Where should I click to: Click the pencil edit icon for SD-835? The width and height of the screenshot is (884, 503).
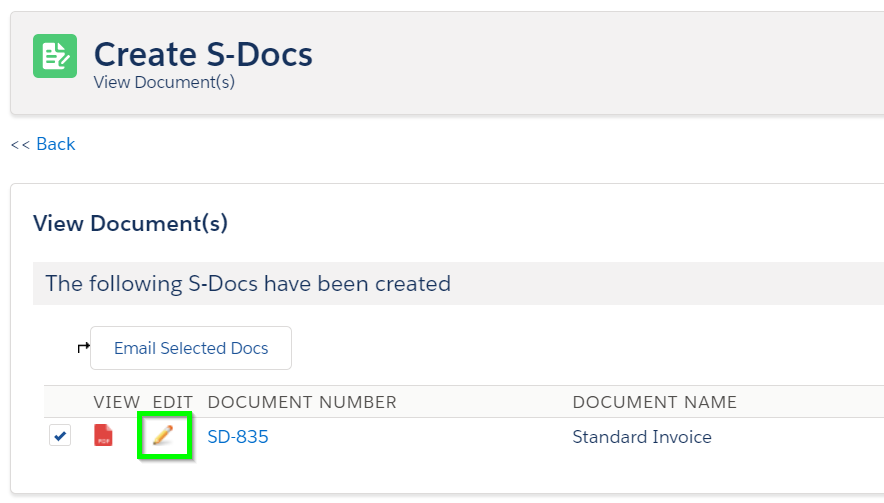(163, 435)
